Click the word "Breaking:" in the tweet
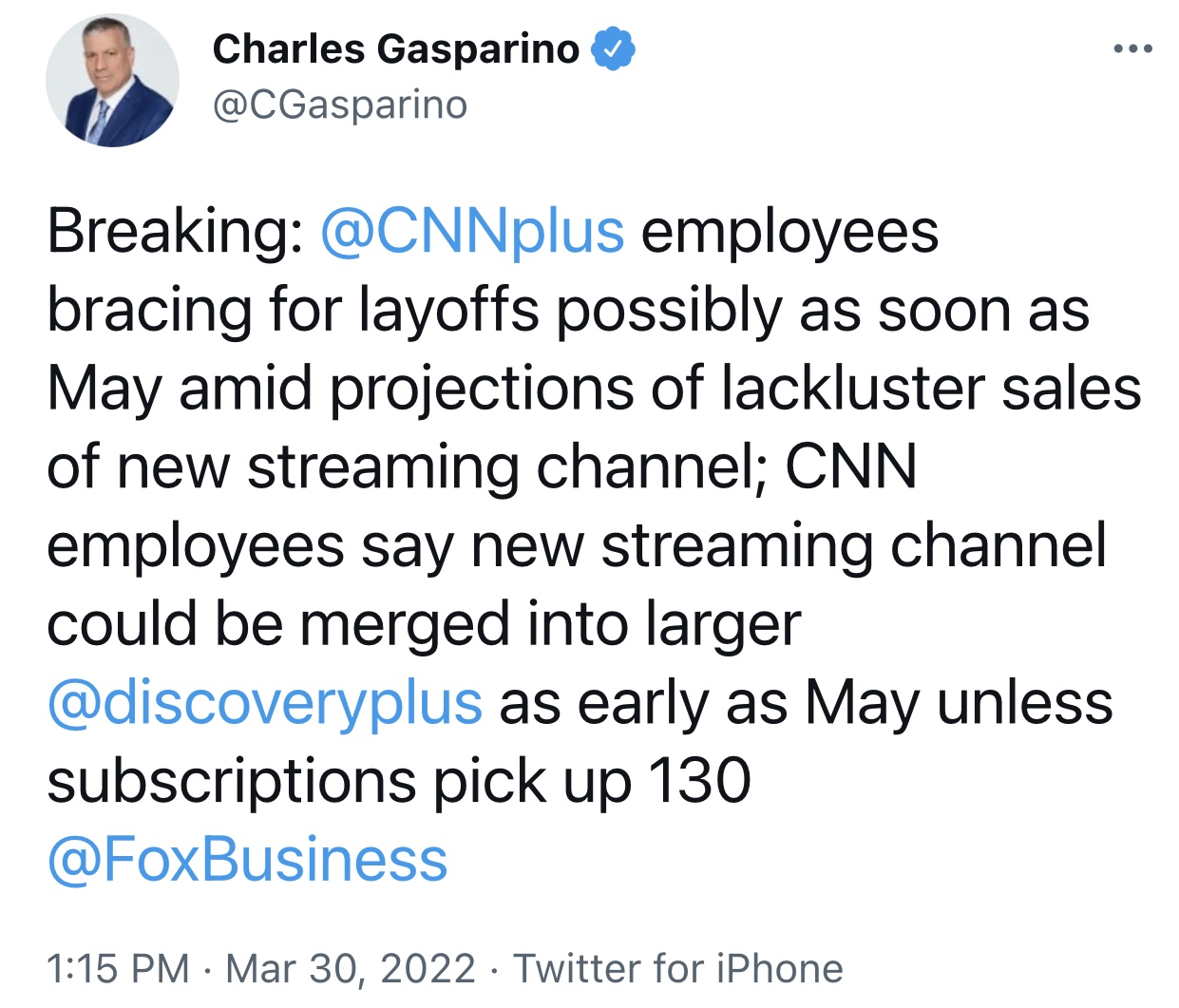 click(x=175, y=232)
